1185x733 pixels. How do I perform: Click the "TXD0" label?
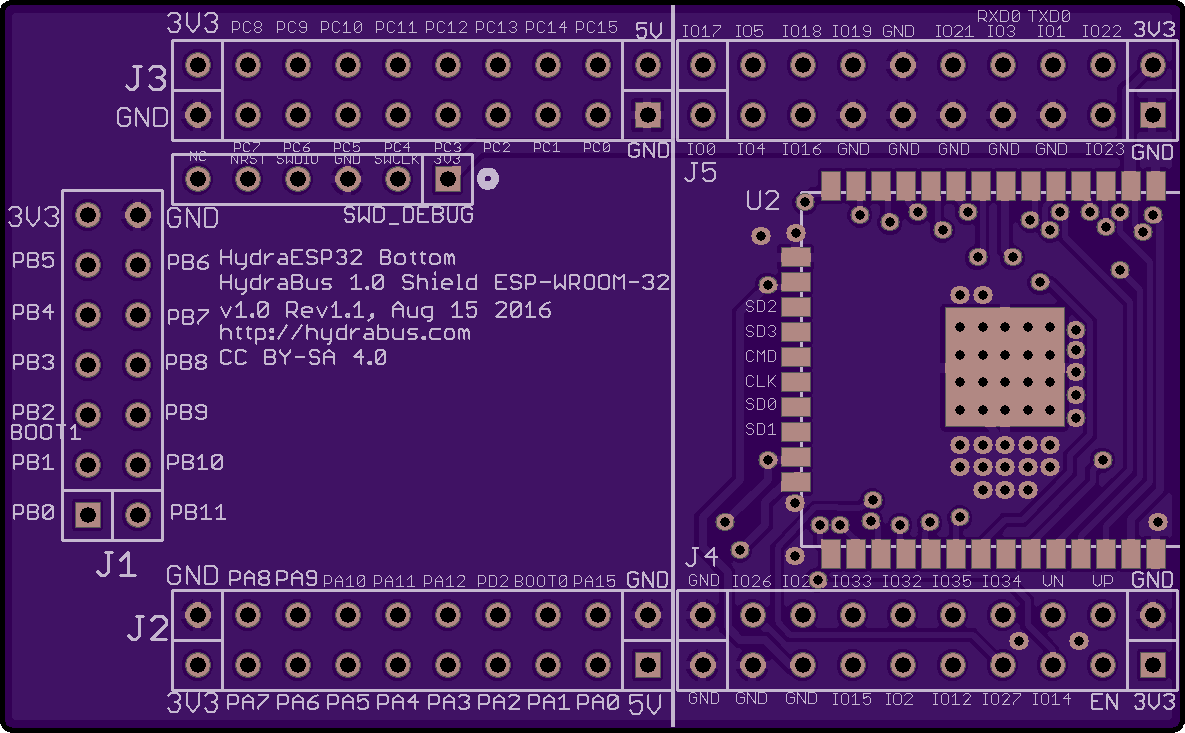point(1049,16)
